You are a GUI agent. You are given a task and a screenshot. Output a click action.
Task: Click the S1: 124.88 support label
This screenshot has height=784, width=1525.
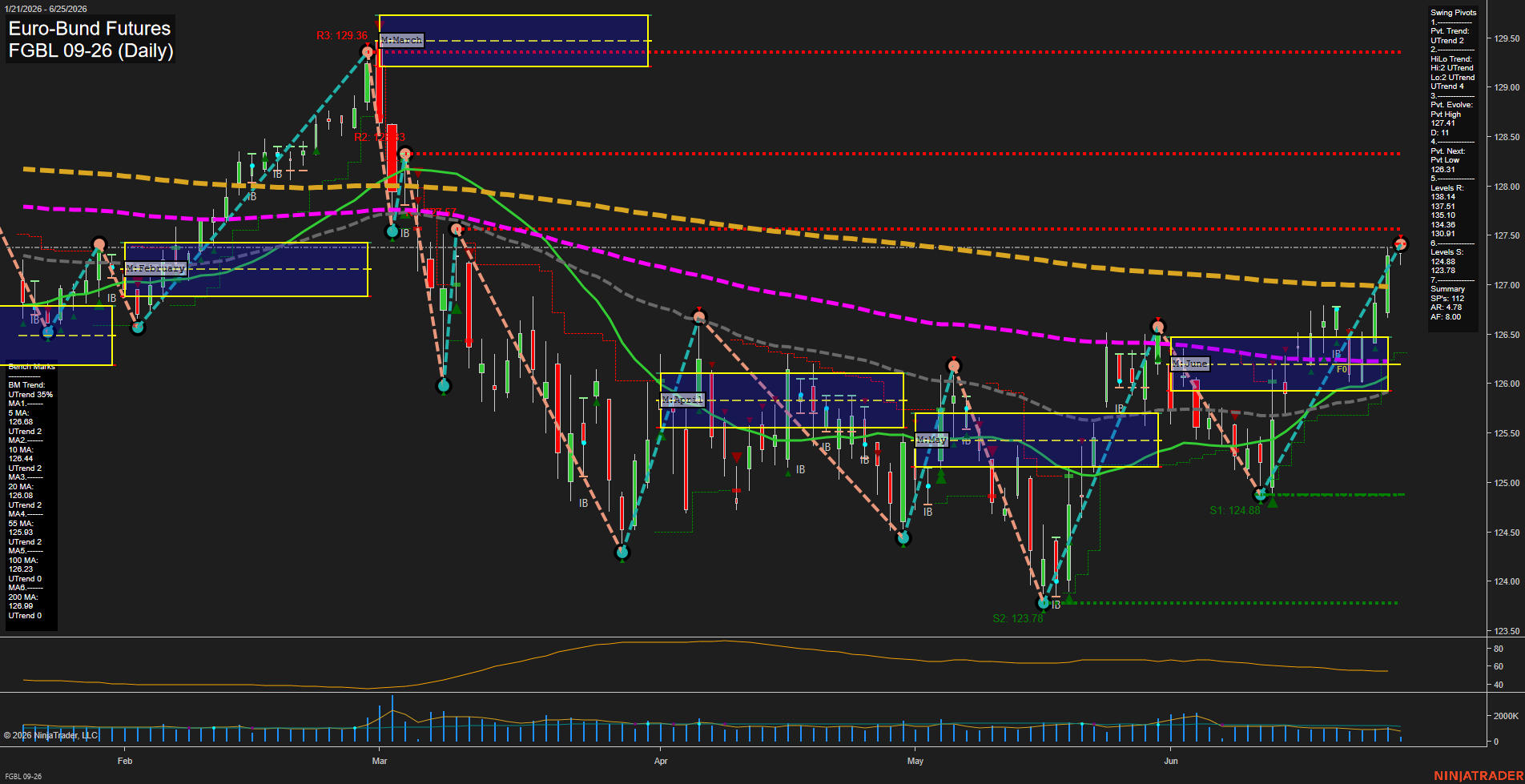click(1235, 510)
